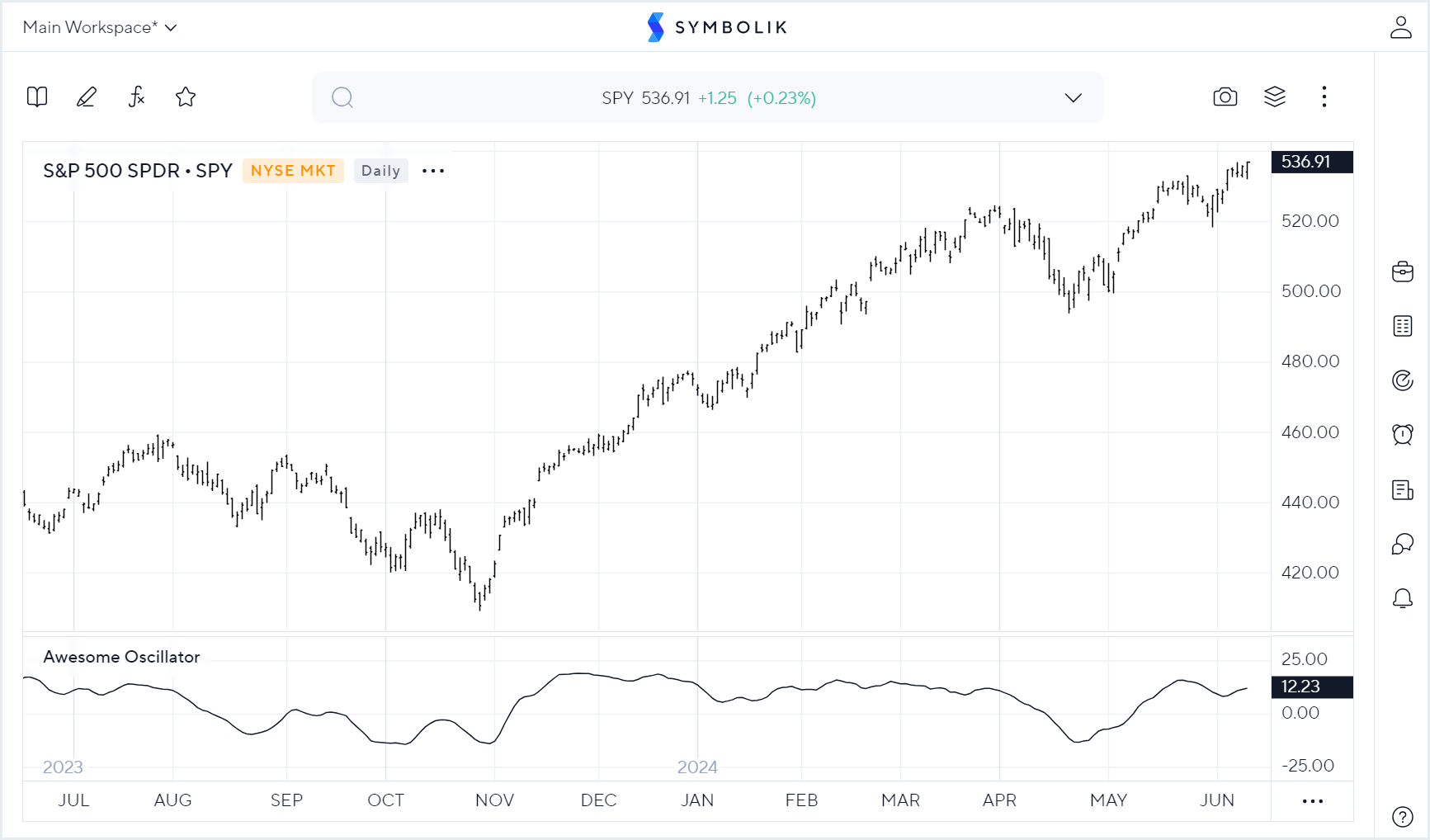Open the Daily timeframe selector
This screenshot has width=1430, height=840.
click(380, 171)
